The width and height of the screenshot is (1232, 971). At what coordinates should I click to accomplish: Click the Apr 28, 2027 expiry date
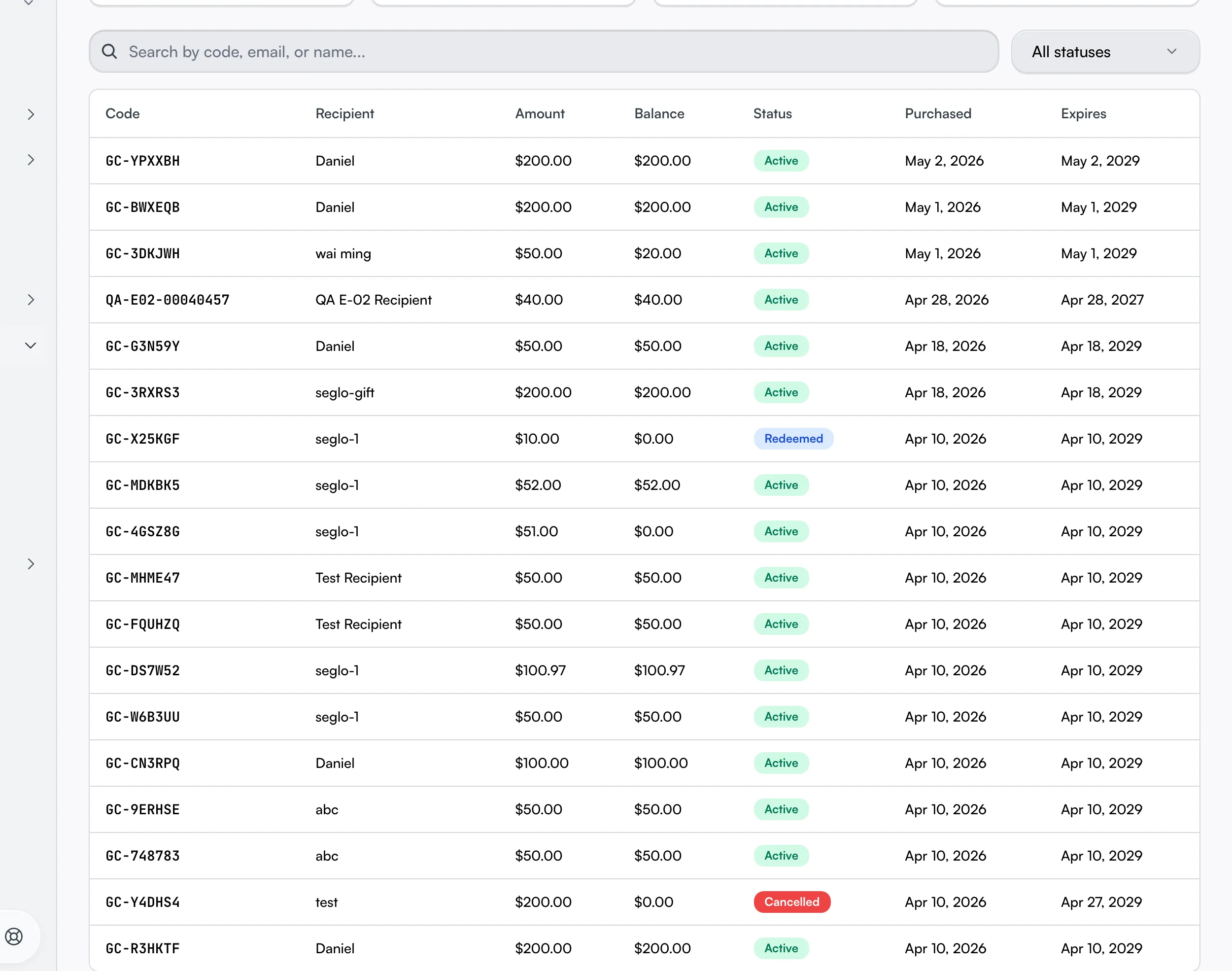point(1102,300)
